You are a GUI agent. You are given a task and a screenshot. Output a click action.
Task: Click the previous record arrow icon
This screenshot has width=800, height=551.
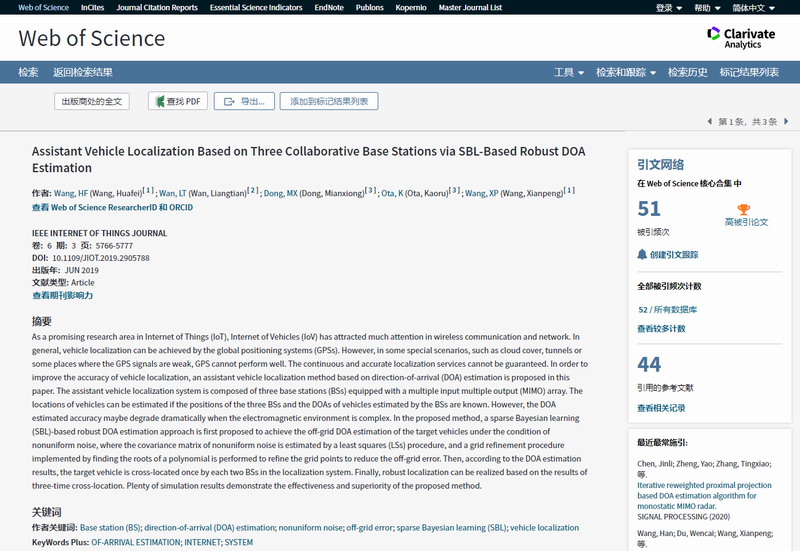[x=710, y=122]
